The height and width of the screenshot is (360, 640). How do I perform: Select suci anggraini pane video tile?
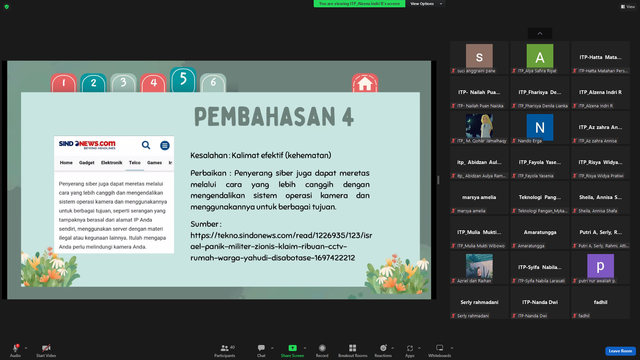[x=479, y=58]
